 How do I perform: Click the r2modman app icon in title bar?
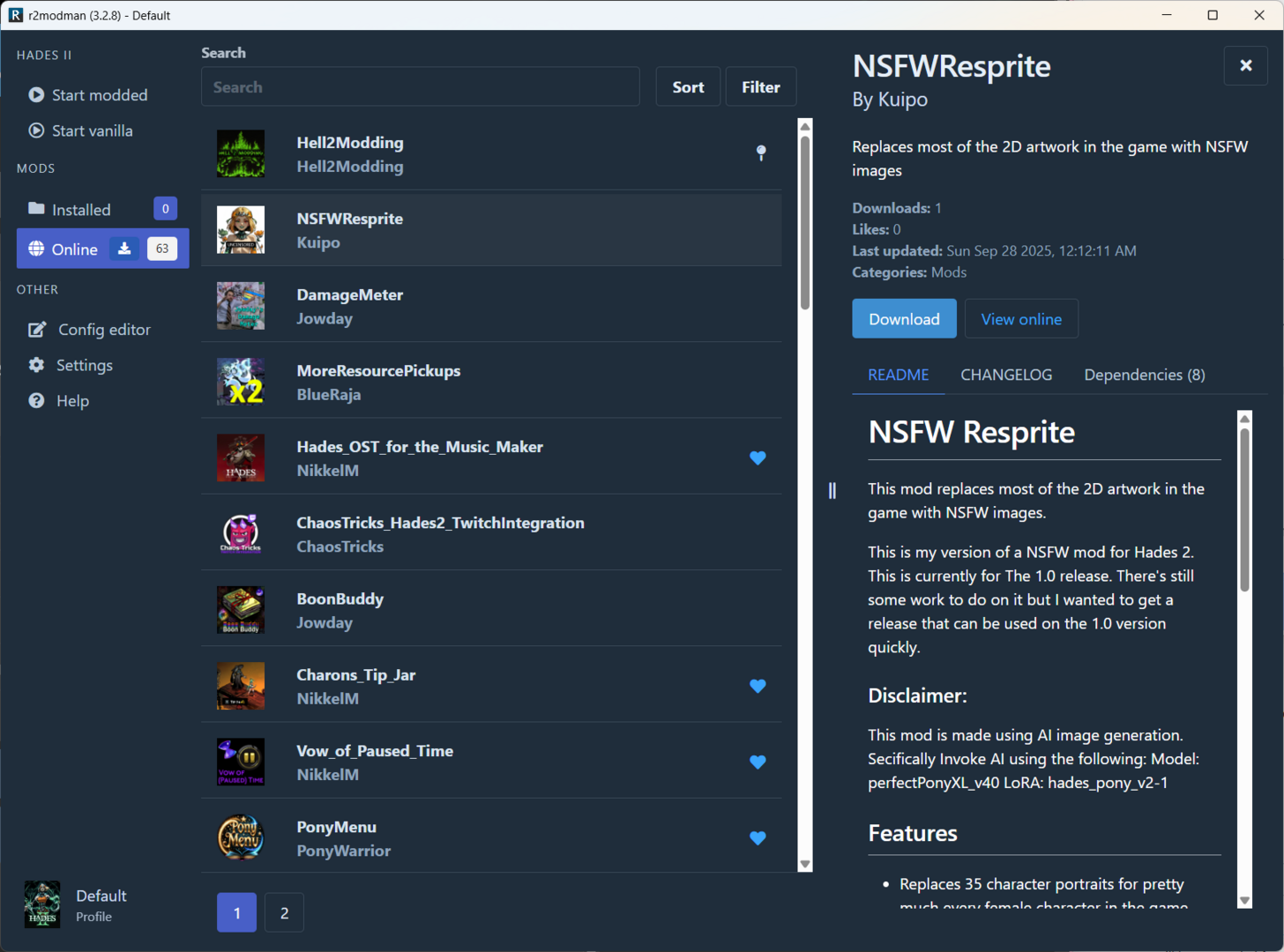[x=15, y=15]
